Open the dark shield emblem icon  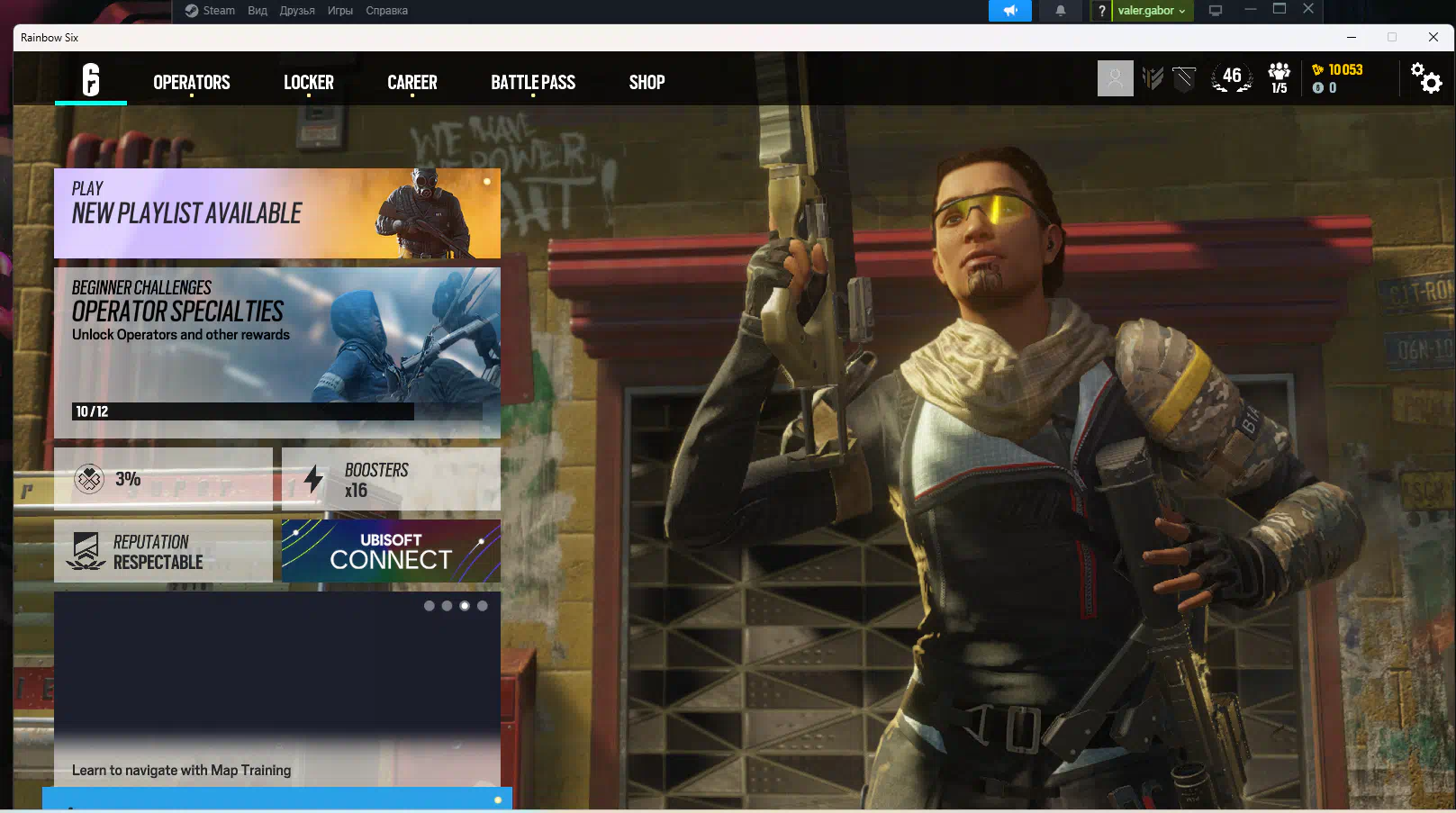[1184, 78]
